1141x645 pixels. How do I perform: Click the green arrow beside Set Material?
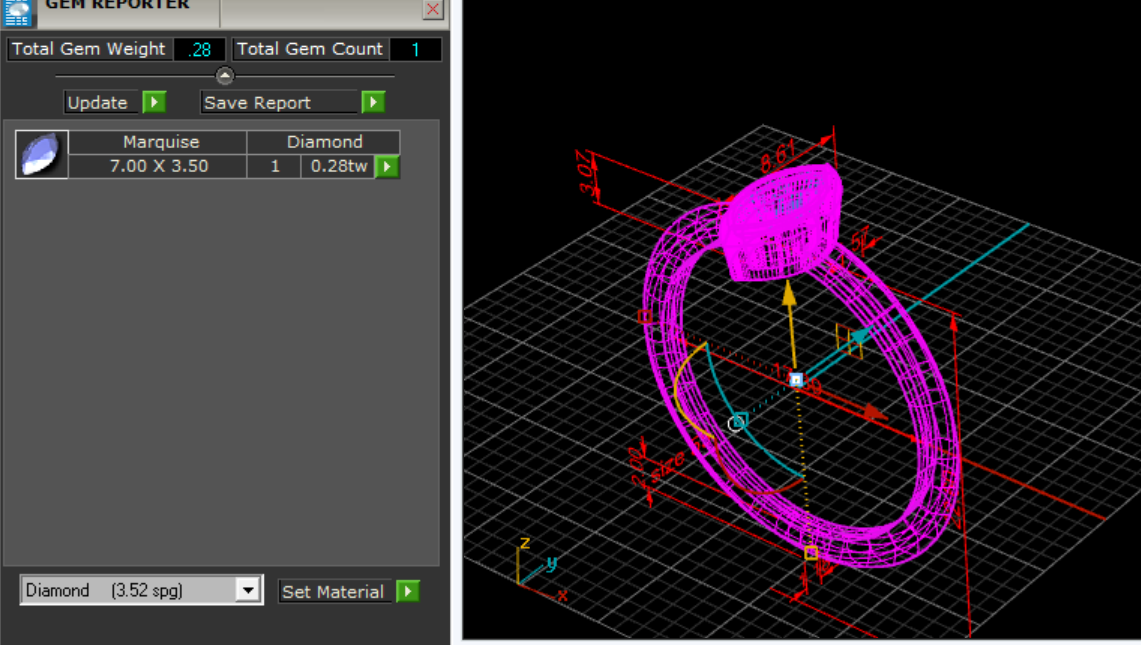click(x=408, y=591)
